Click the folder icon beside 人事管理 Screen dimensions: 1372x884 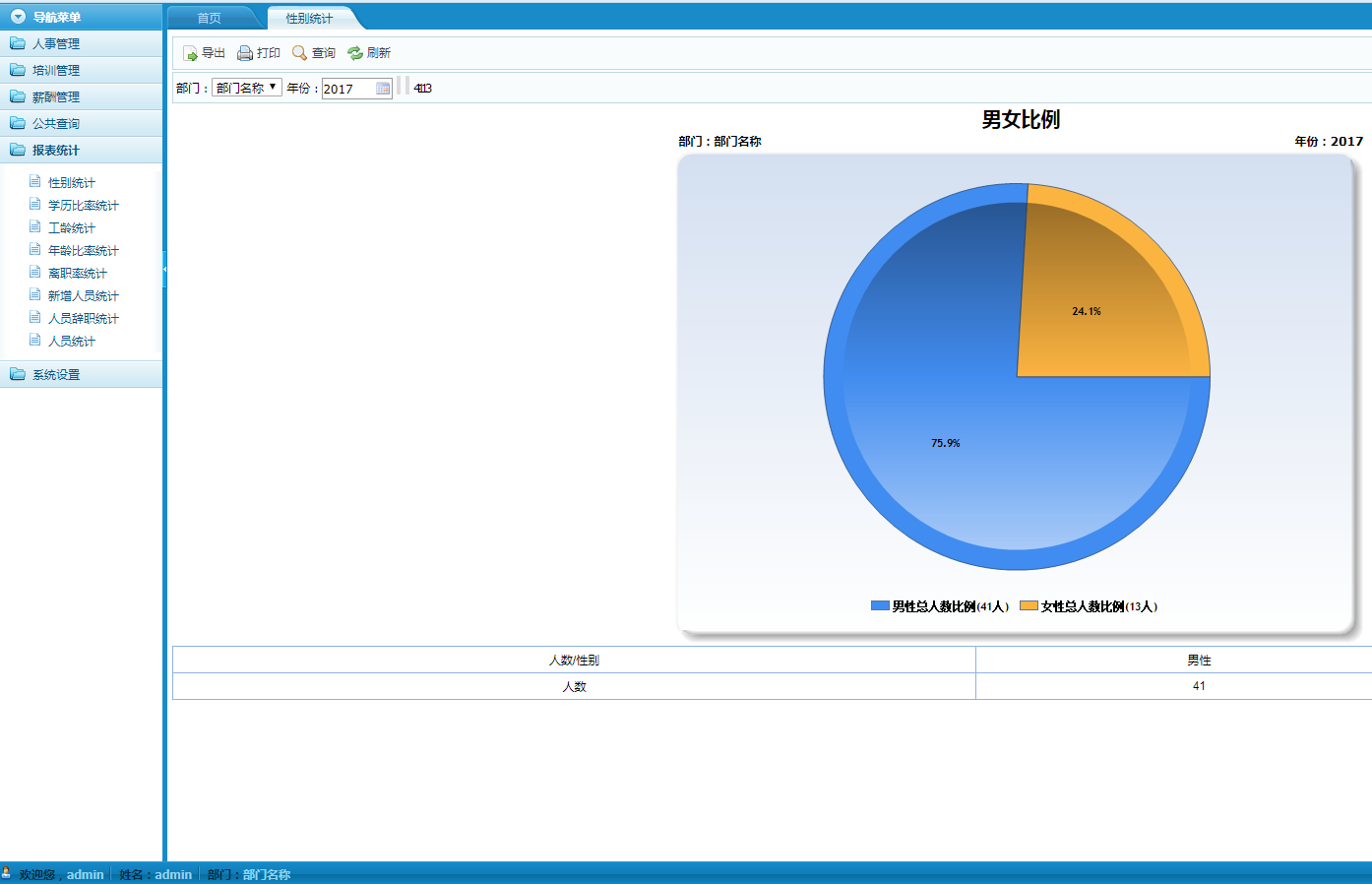[18, 43]
